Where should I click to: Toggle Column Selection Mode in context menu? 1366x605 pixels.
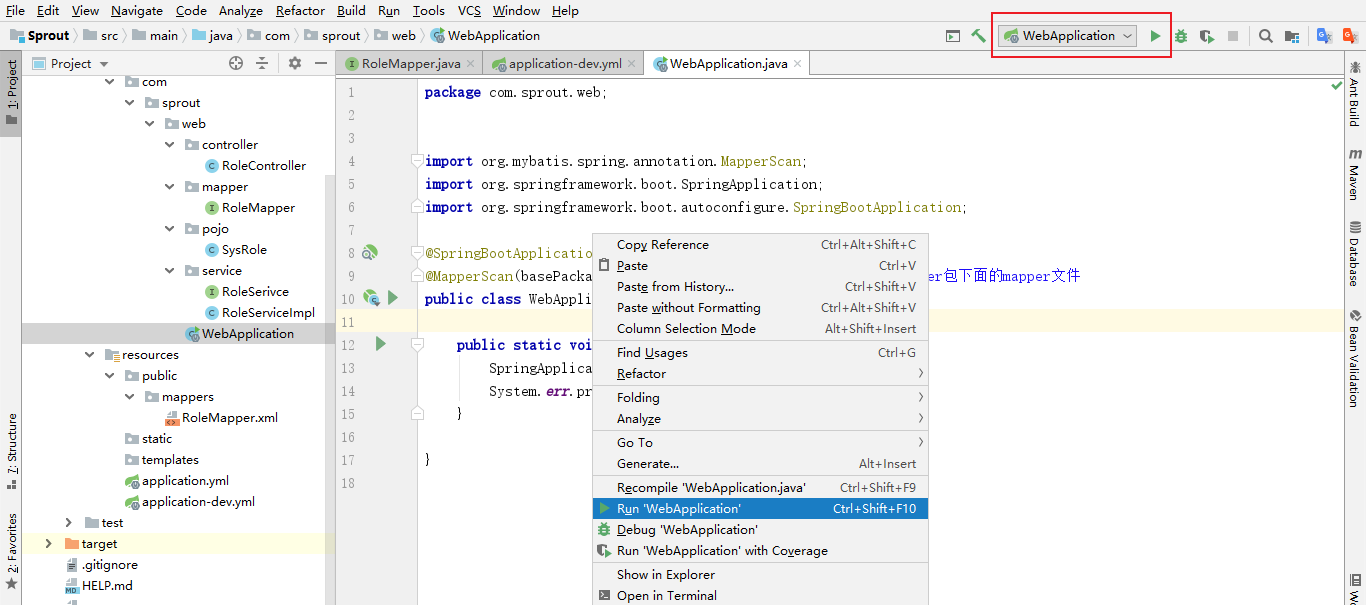686,329
